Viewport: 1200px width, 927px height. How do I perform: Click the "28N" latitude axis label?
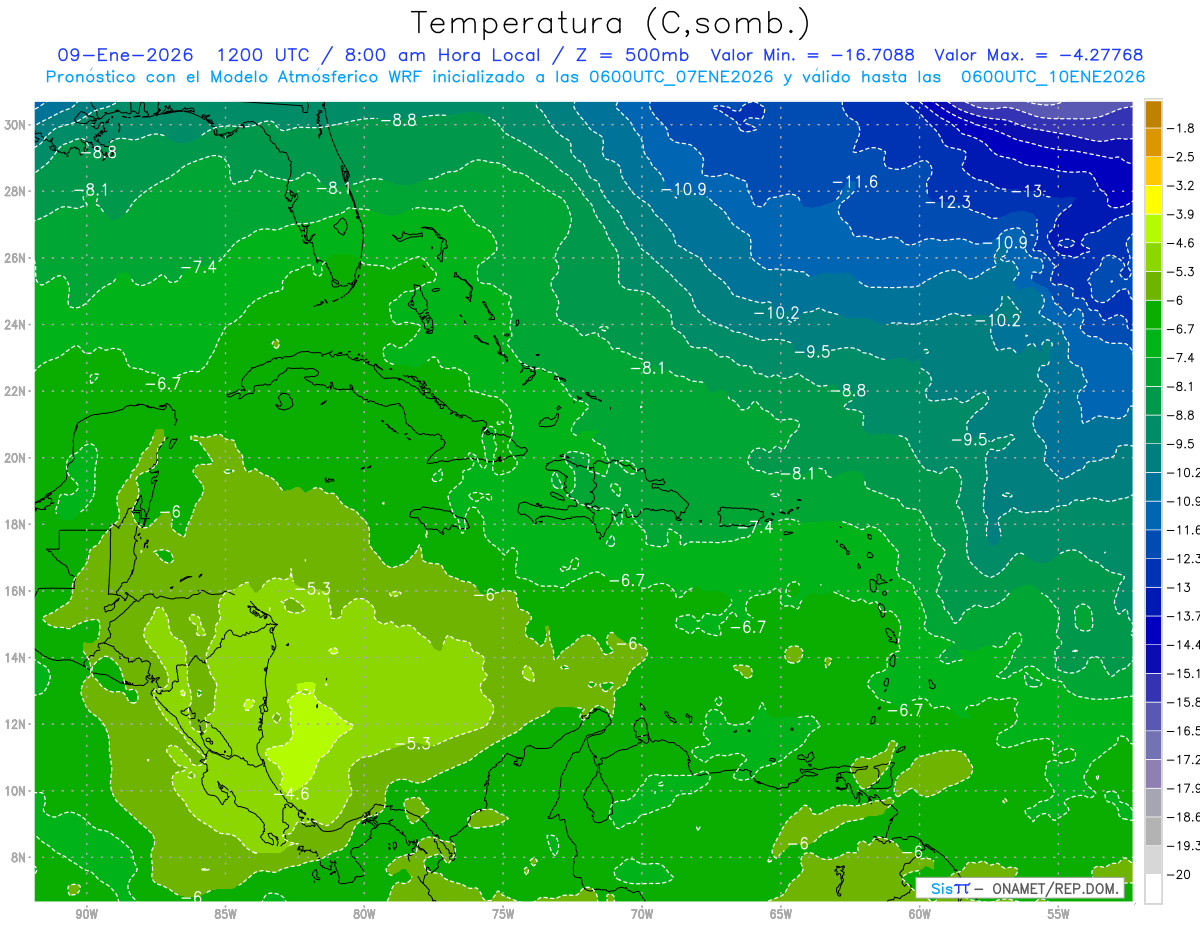pyautogui.click(x=15, y=191)
